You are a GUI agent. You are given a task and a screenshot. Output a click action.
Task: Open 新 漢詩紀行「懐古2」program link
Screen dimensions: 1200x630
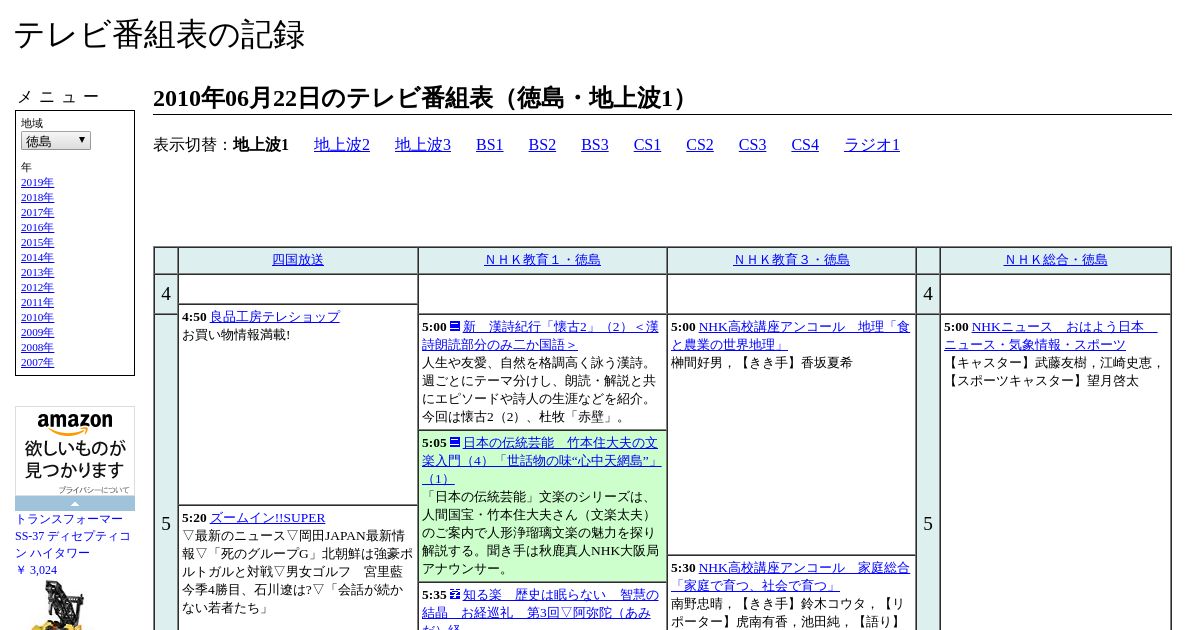tap(541, 336)
